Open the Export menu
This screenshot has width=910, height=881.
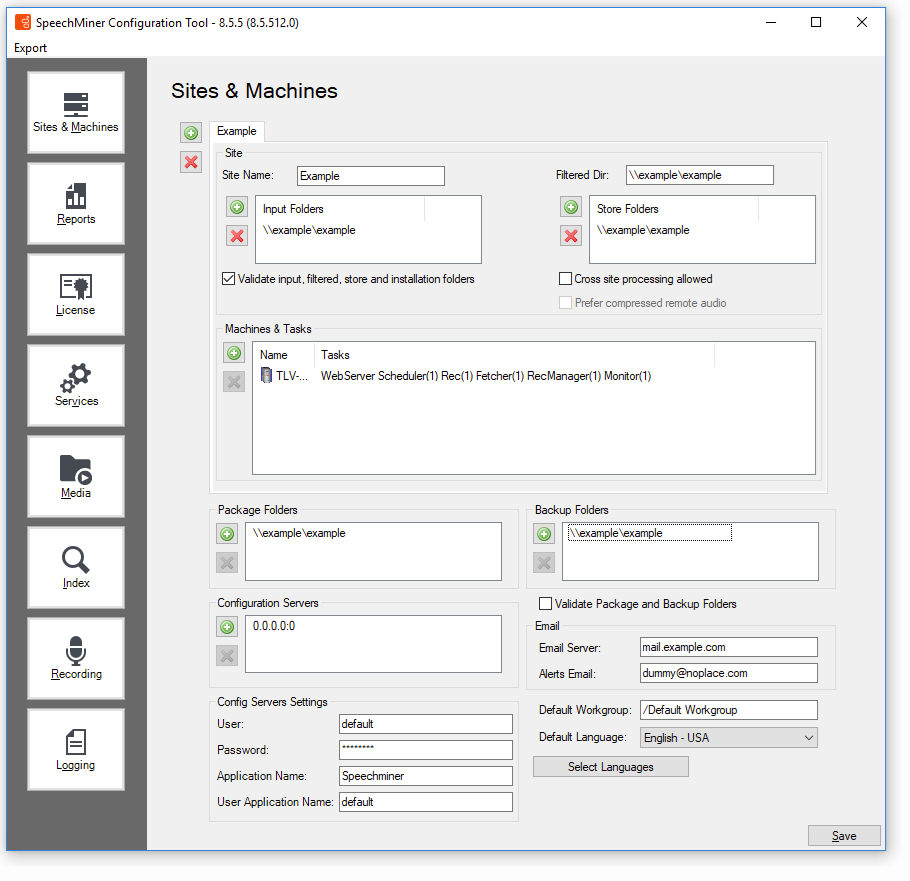30,47
